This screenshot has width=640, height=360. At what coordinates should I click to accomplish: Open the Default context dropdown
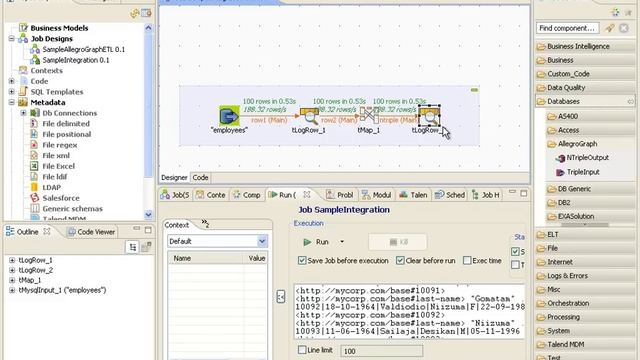tap(262, 241)
